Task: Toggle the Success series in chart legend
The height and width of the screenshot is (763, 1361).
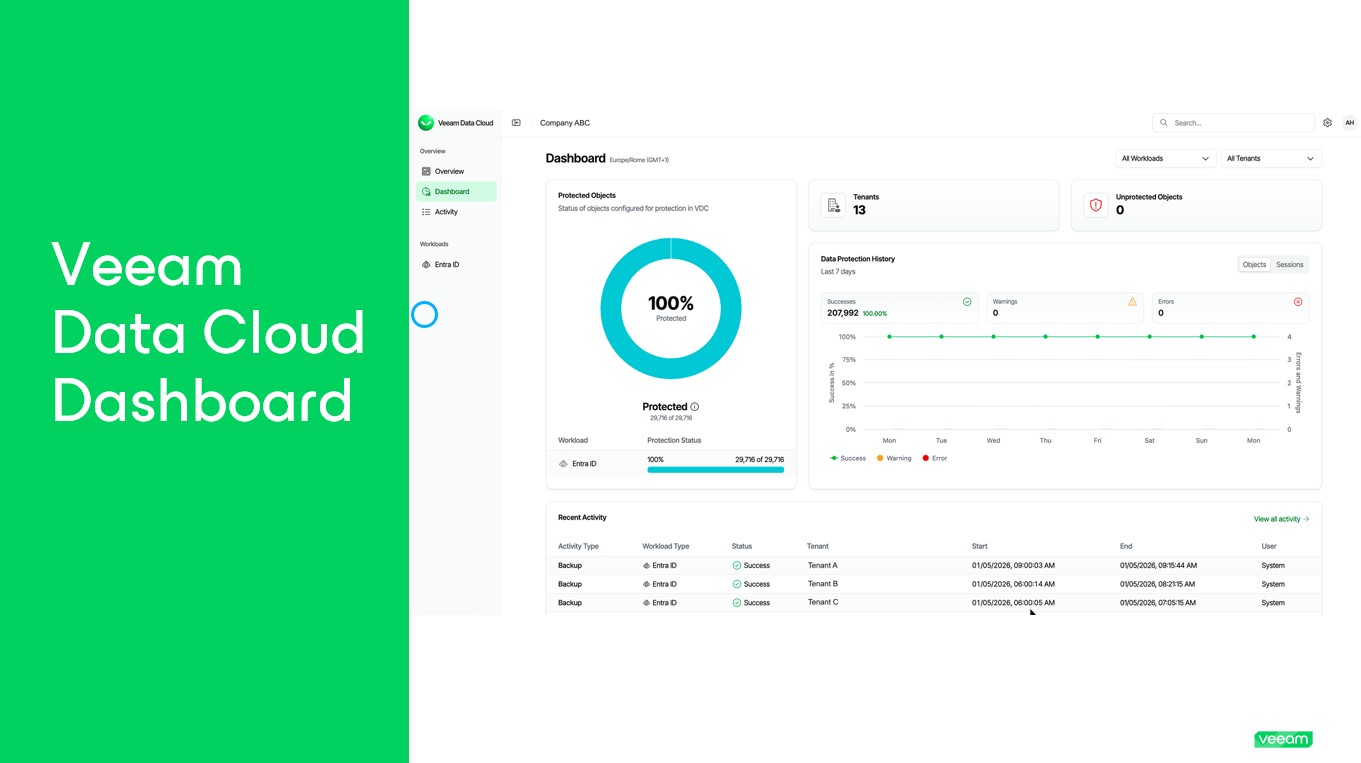Action: click(848, 458)
